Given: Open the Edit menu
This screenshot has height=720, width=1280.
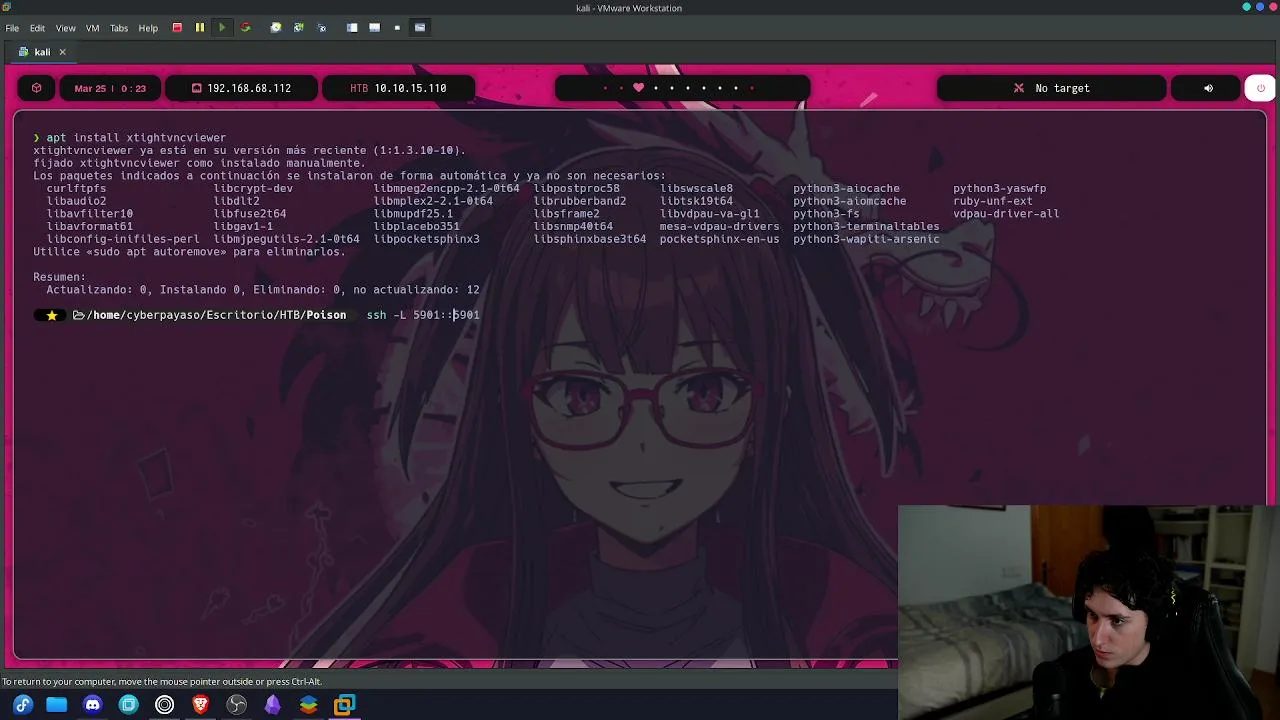Looking at the screenshot, I should click(x=37, y=28).
